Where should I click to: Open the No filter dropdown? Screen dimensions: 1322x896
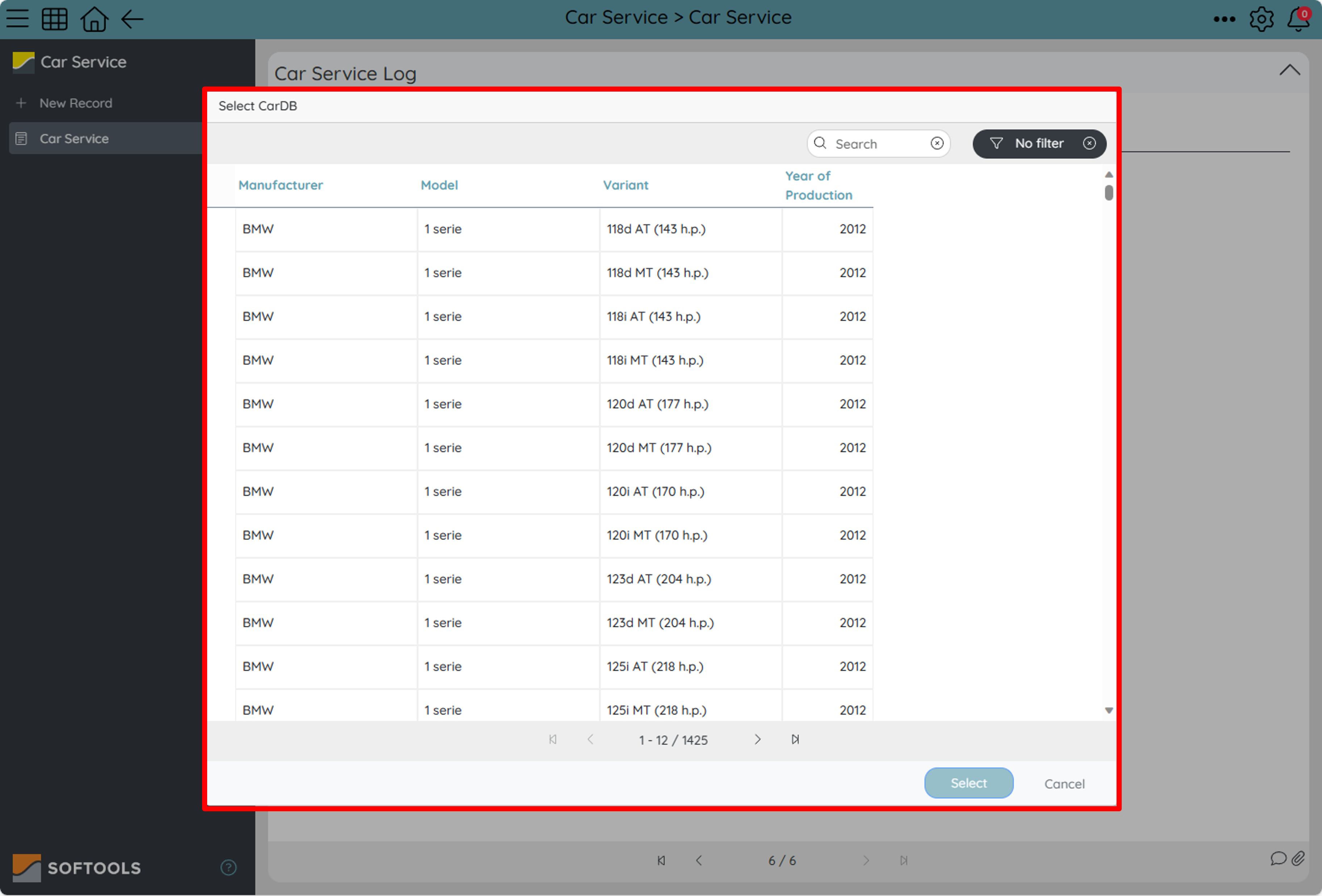point(1039,144)
